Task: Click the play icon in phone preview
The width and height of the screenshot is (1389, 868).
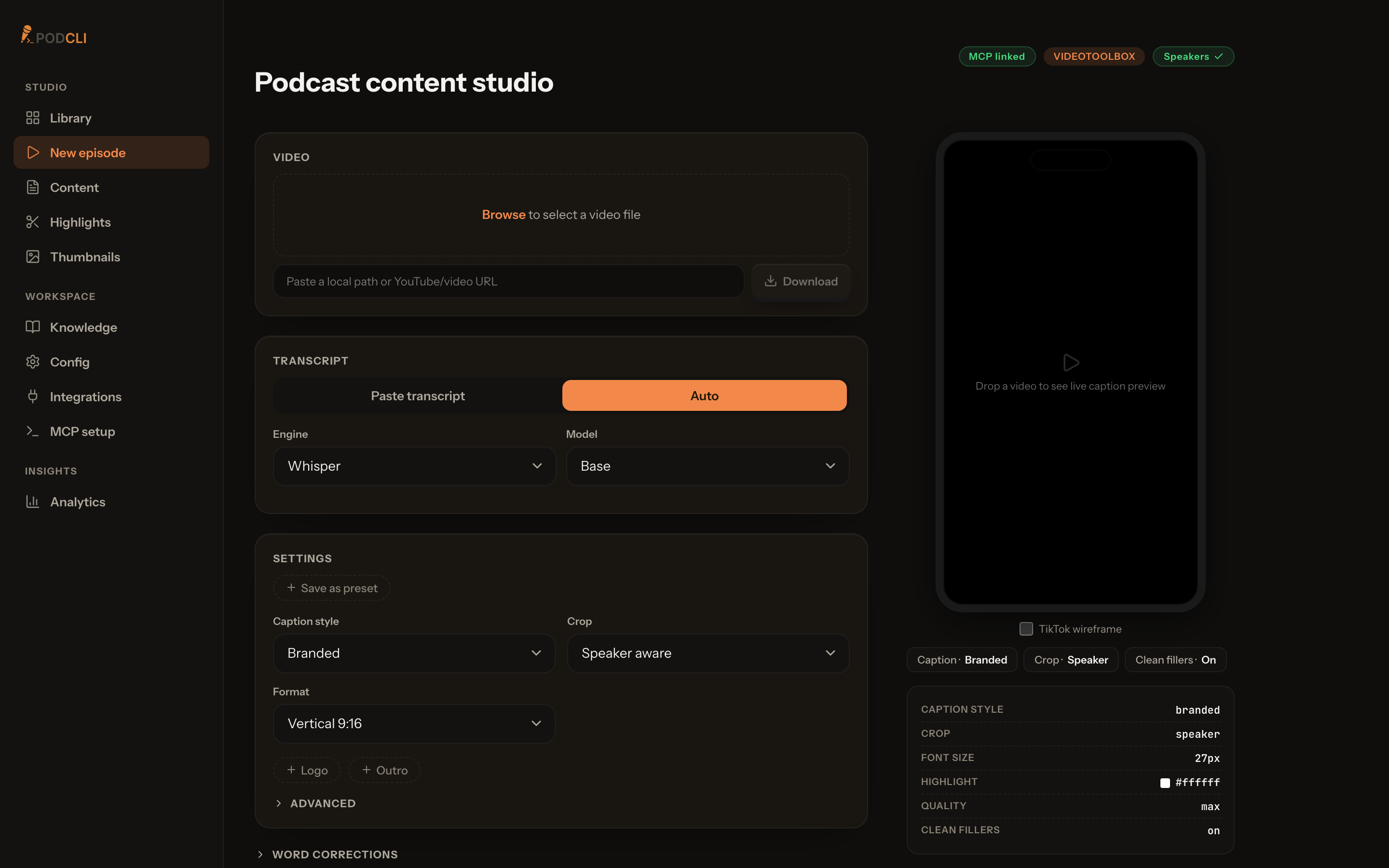Action: coord(1071,362)
